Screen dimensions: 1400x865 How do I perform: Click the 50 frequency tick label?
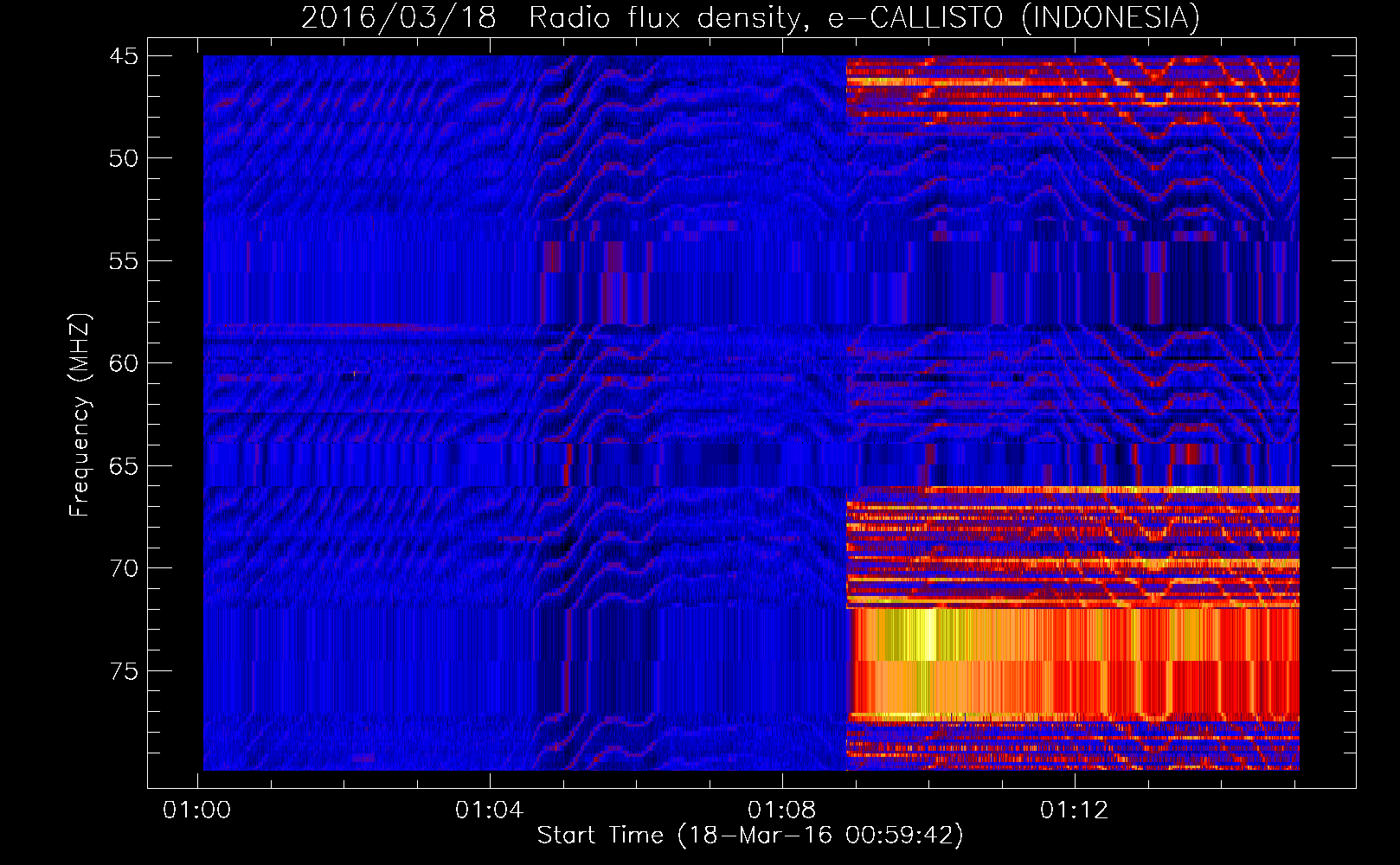124,158
